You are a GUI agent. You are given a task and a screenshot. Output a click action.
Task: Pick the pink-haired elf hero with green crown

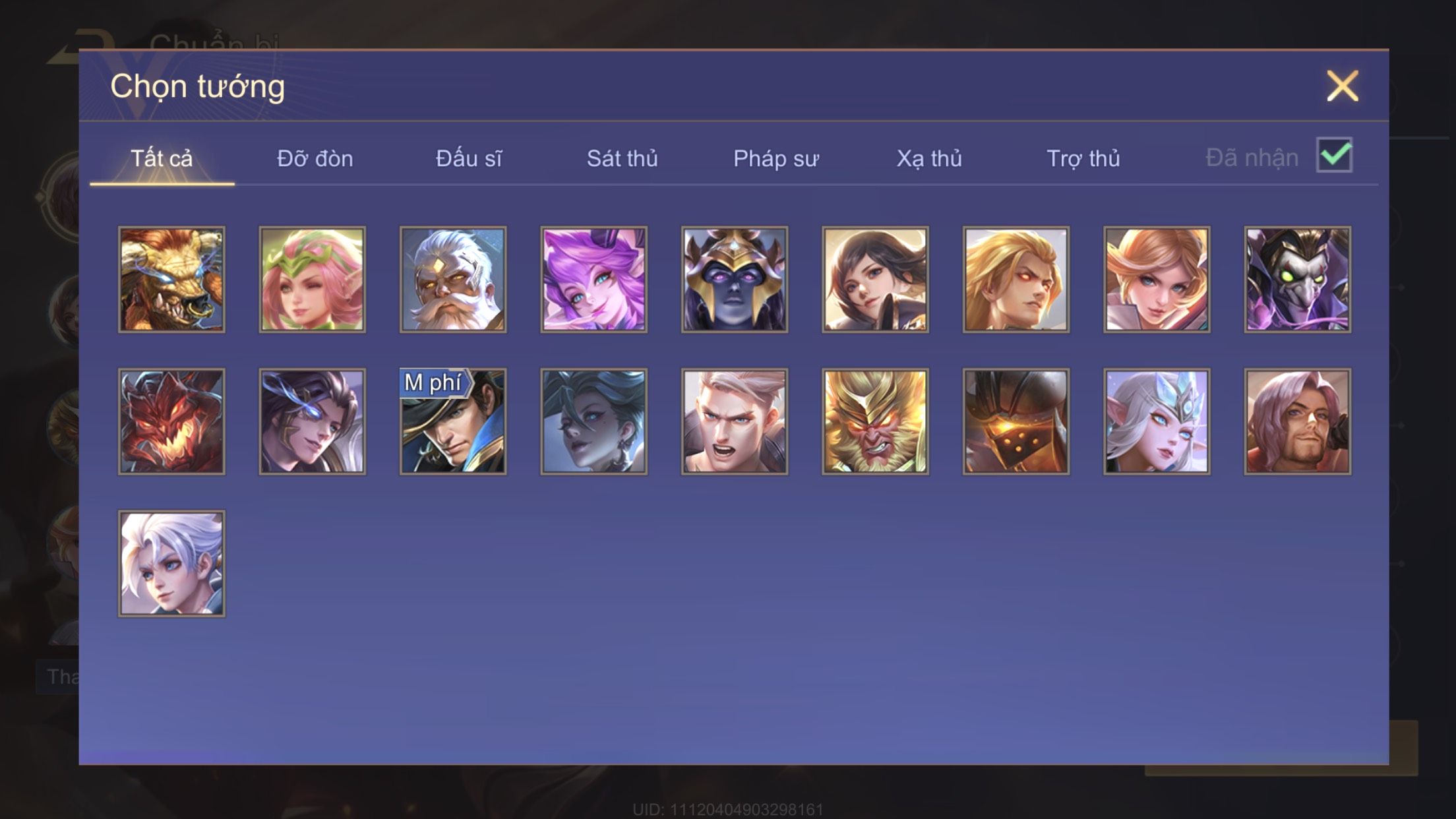pos(312,280)
